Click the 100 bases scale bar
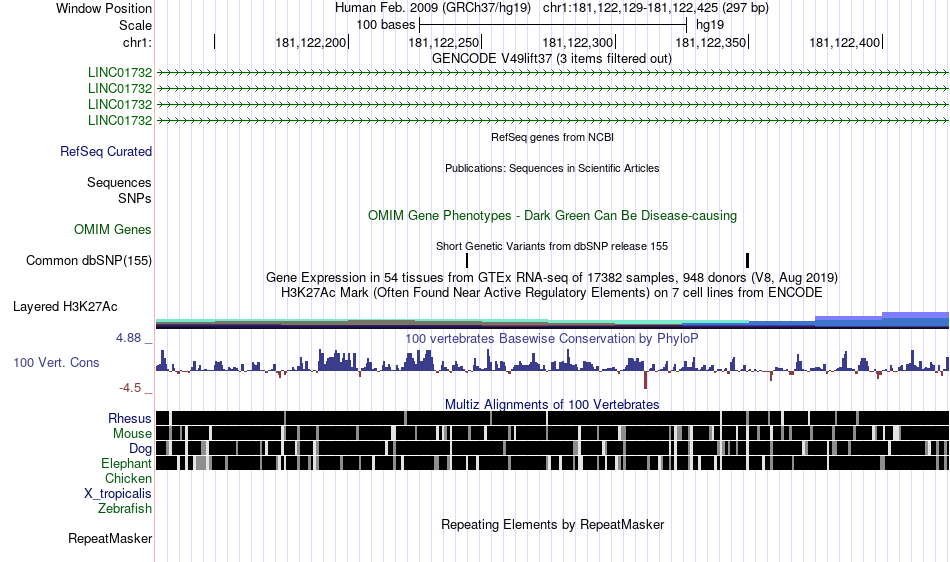950x562 pixels. [553, 25]
